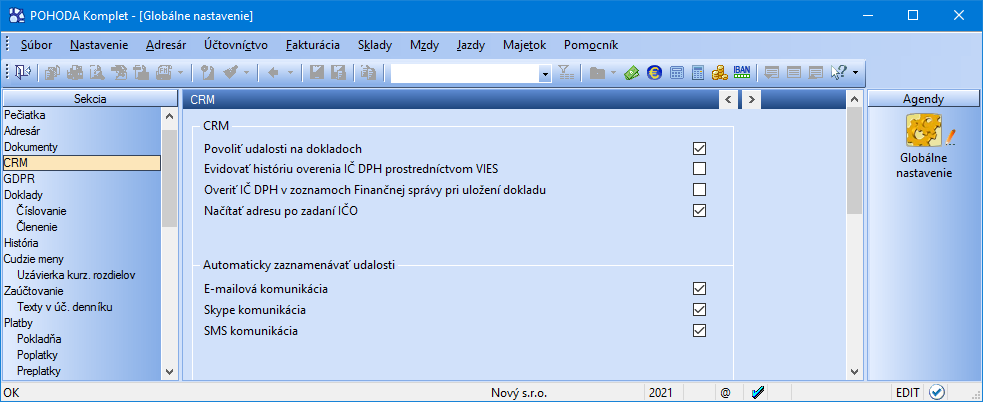Screen dimensions: 983x402
Task: Click the exit door icon in toolbar
Action: coord(22,73)
